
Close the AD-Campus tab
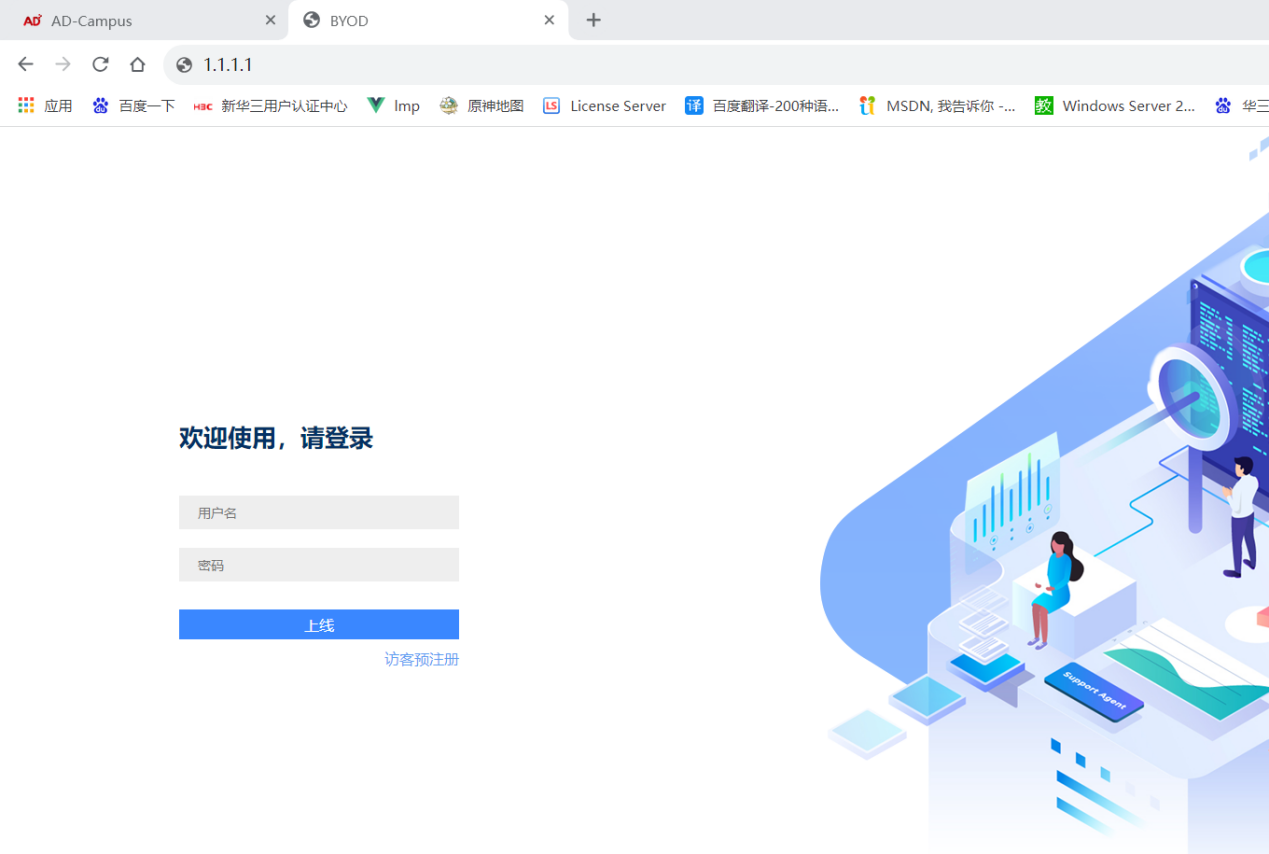click(x=270, y=20)
